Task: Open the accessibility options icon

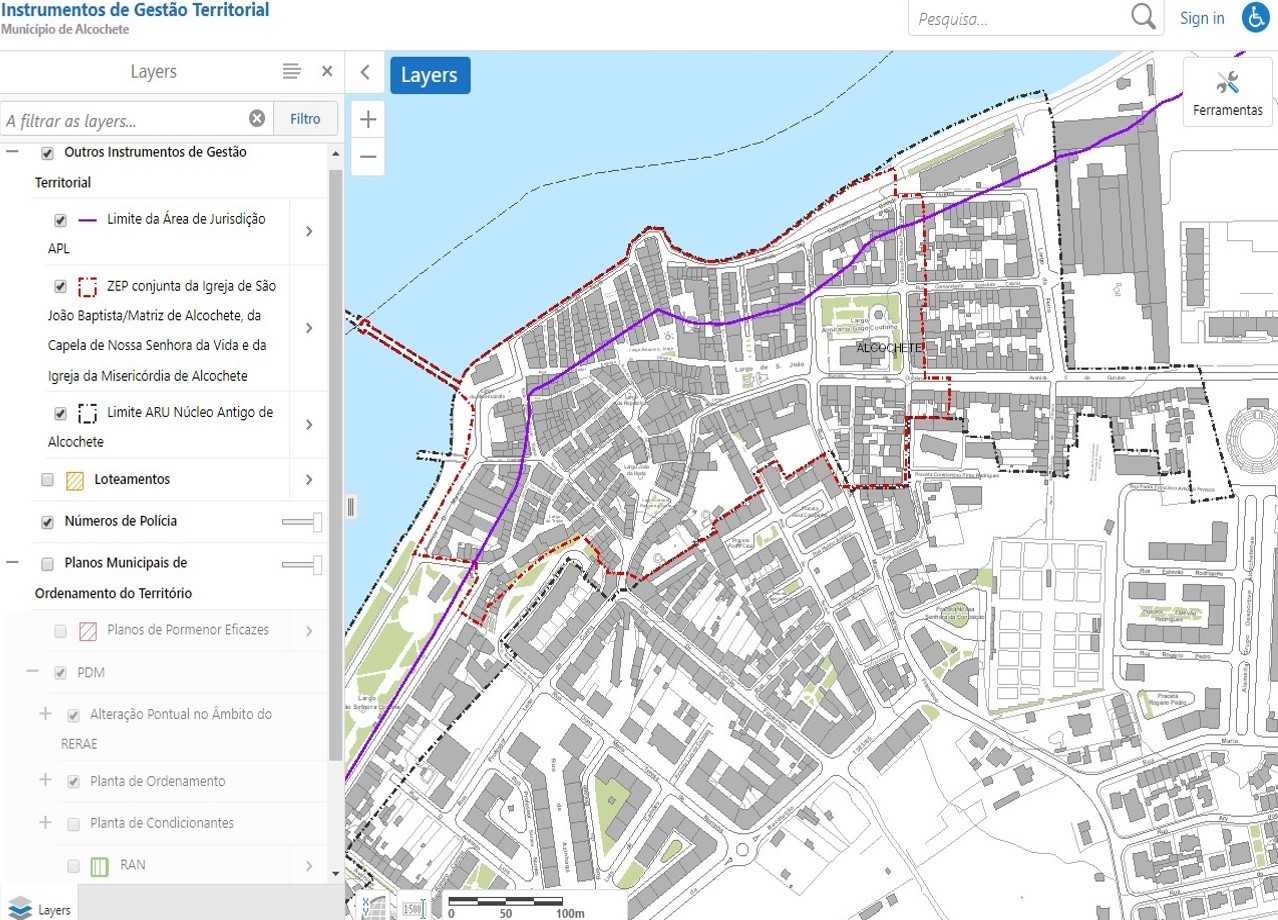Action: (x=1255, y=18)
